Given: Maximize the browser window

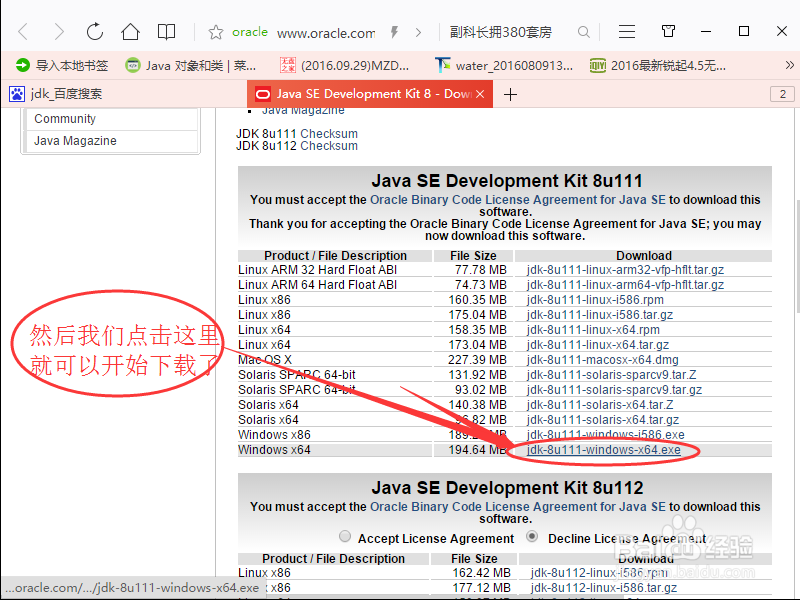Looking at the screenshot, I should [744, 32].
